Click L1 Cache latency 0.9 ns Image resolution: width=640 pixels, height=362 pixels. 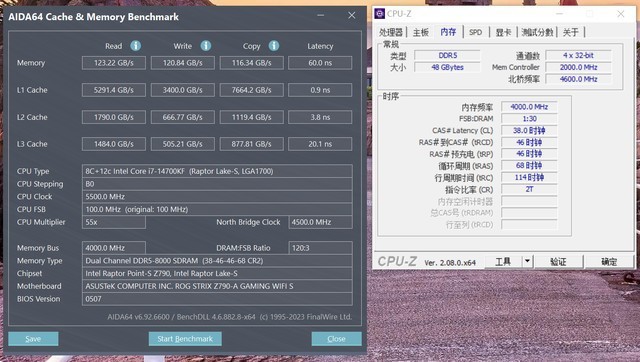pos(320,90)
